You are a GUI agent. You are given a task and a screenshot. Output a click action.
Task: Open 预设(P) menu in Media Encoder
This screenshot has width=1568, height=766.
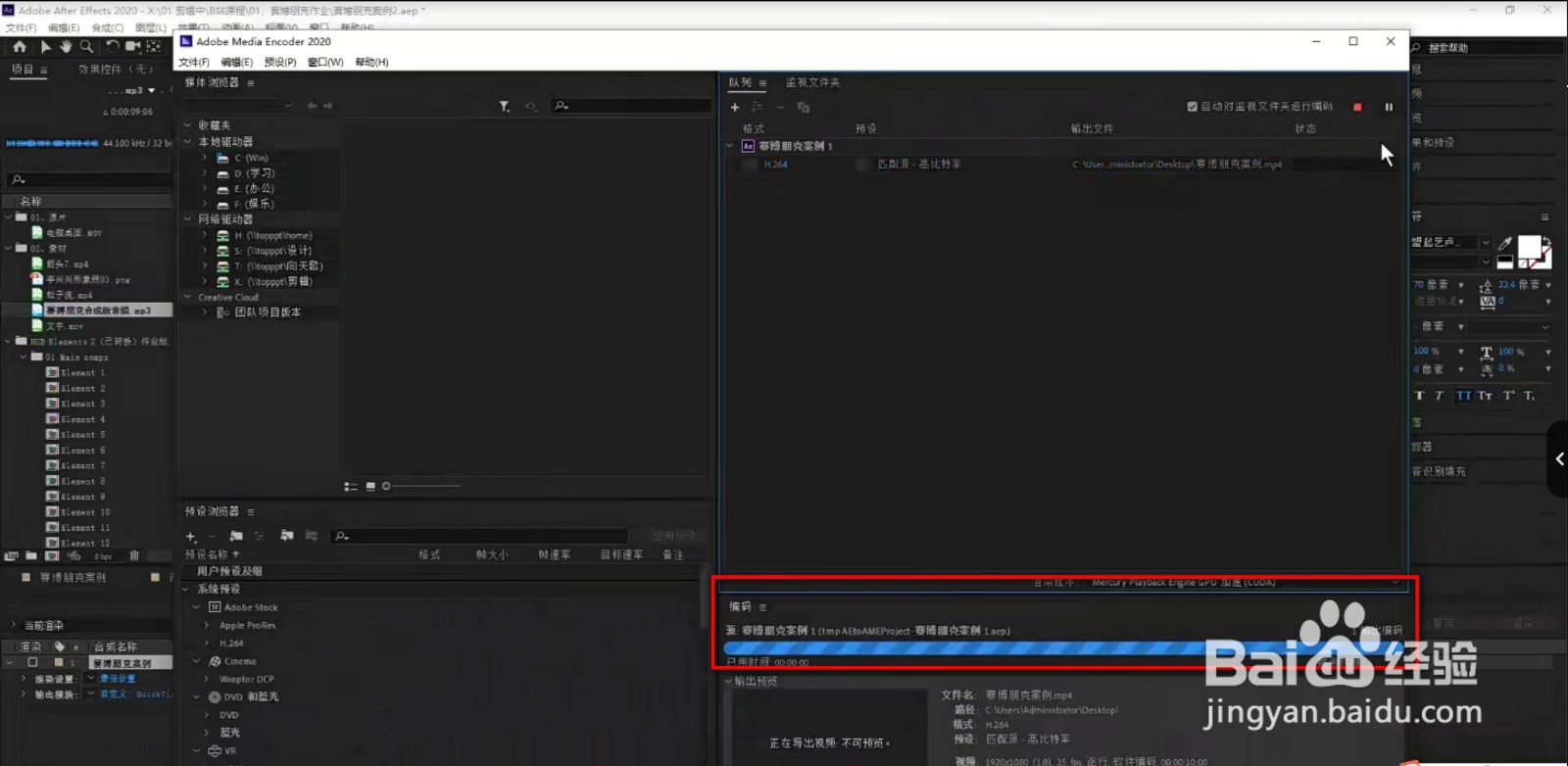coord(280,63)
